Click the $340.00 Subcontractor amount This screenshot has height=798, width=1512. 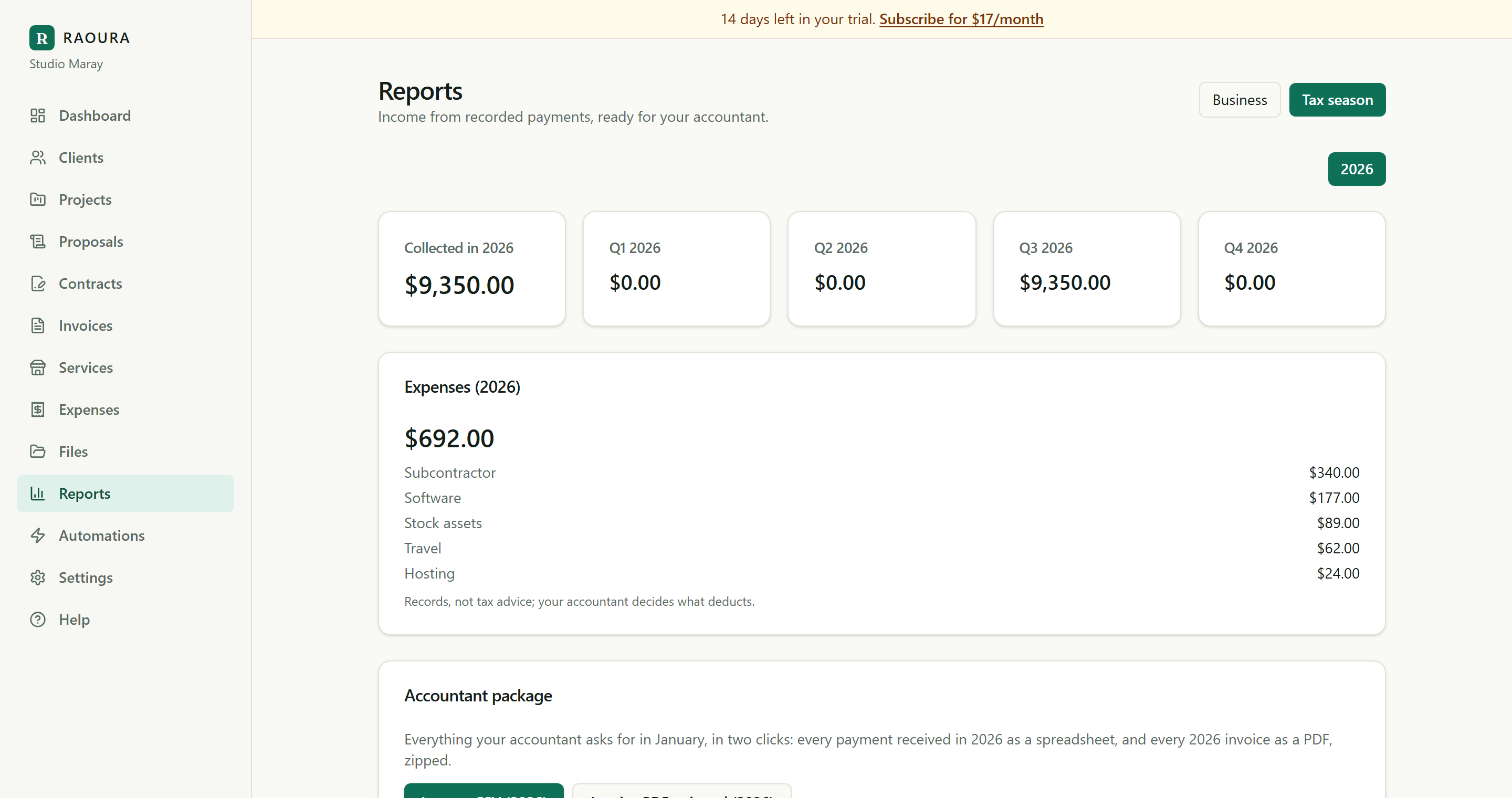pyautogui.click(x=1334, y=473)
